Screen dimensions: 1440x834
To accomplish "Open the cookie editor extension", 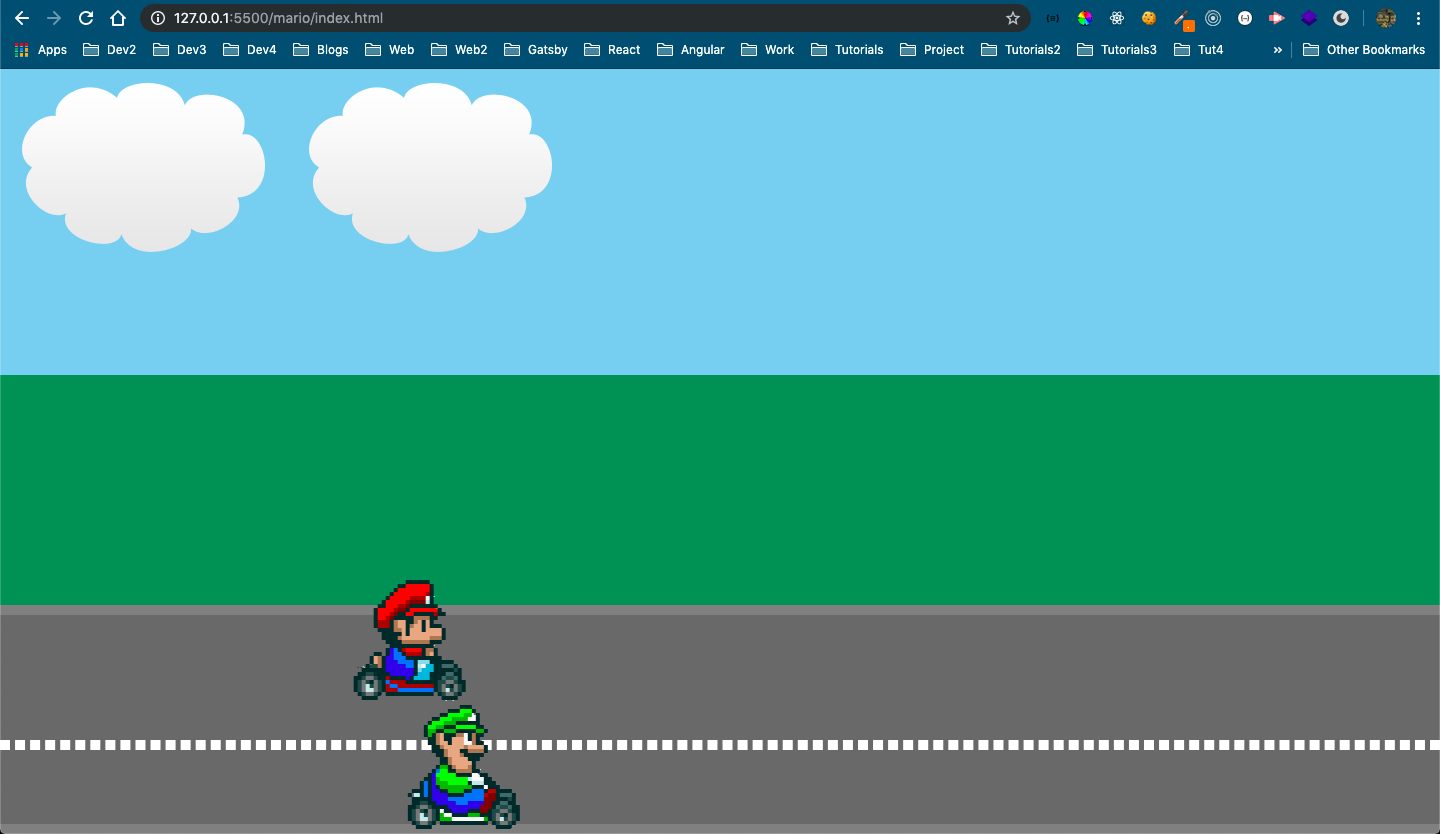I will tap(1149, 18).
